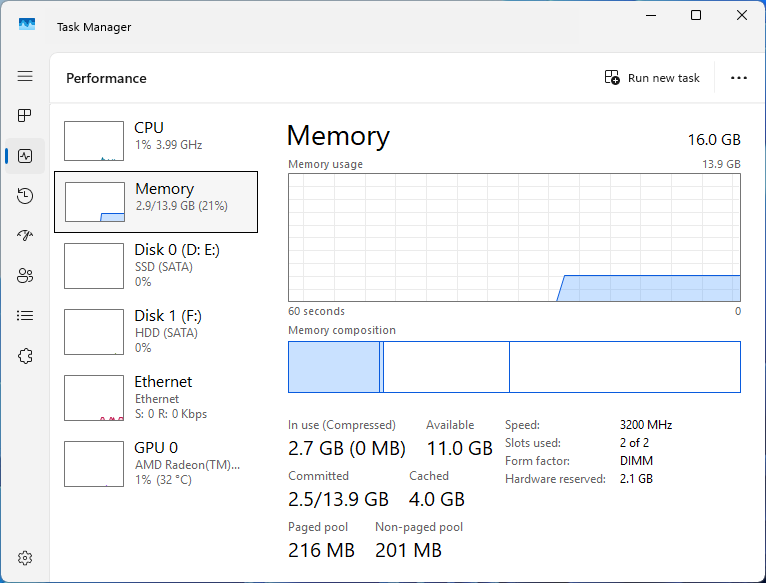Click the Run new task icon
This screenshot has height=583, width=766.
click(x=612, y=78)
